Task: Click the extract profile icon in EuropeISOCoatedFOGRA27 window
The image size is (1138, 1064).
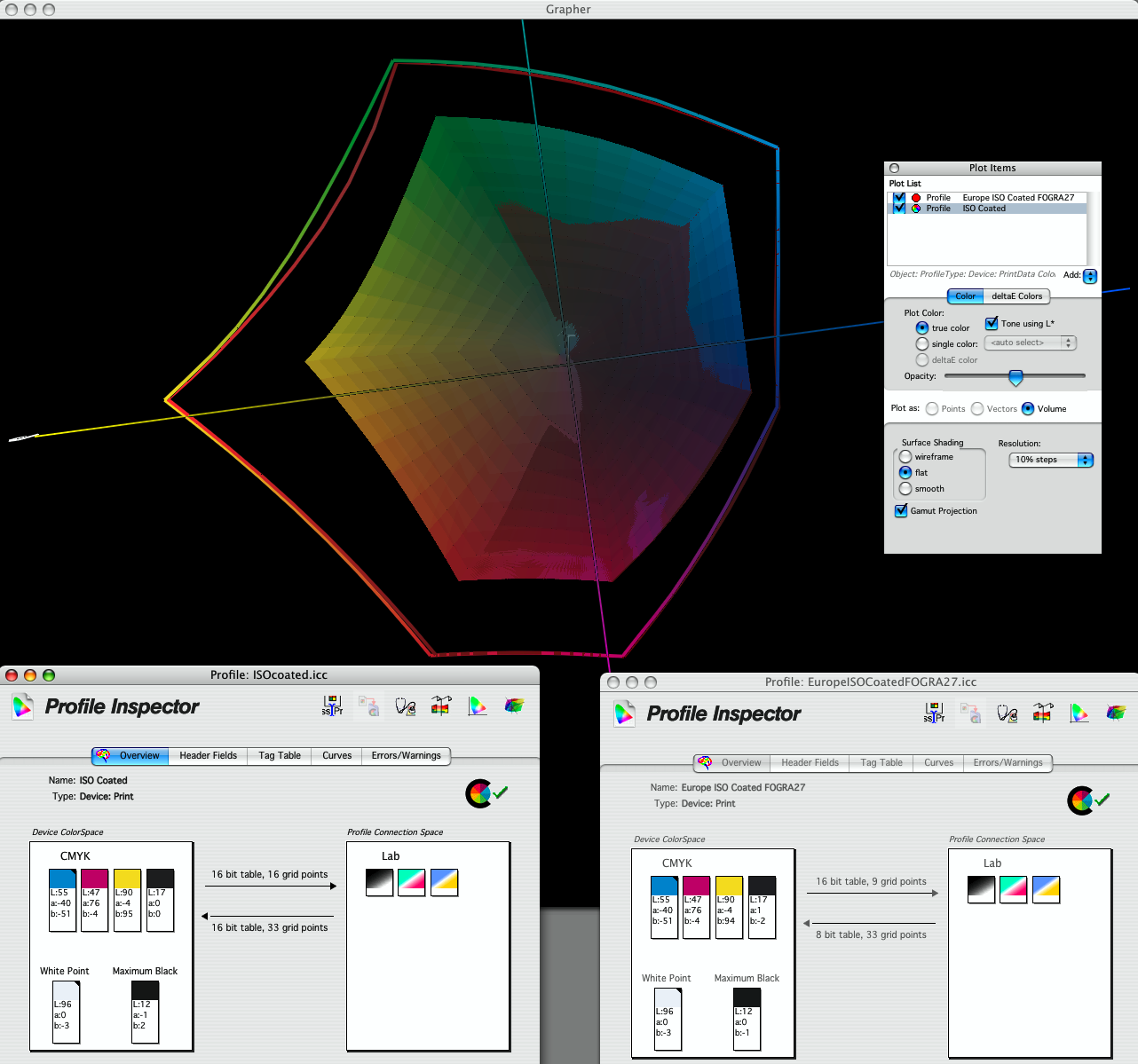Action: [x=971, y=713]
